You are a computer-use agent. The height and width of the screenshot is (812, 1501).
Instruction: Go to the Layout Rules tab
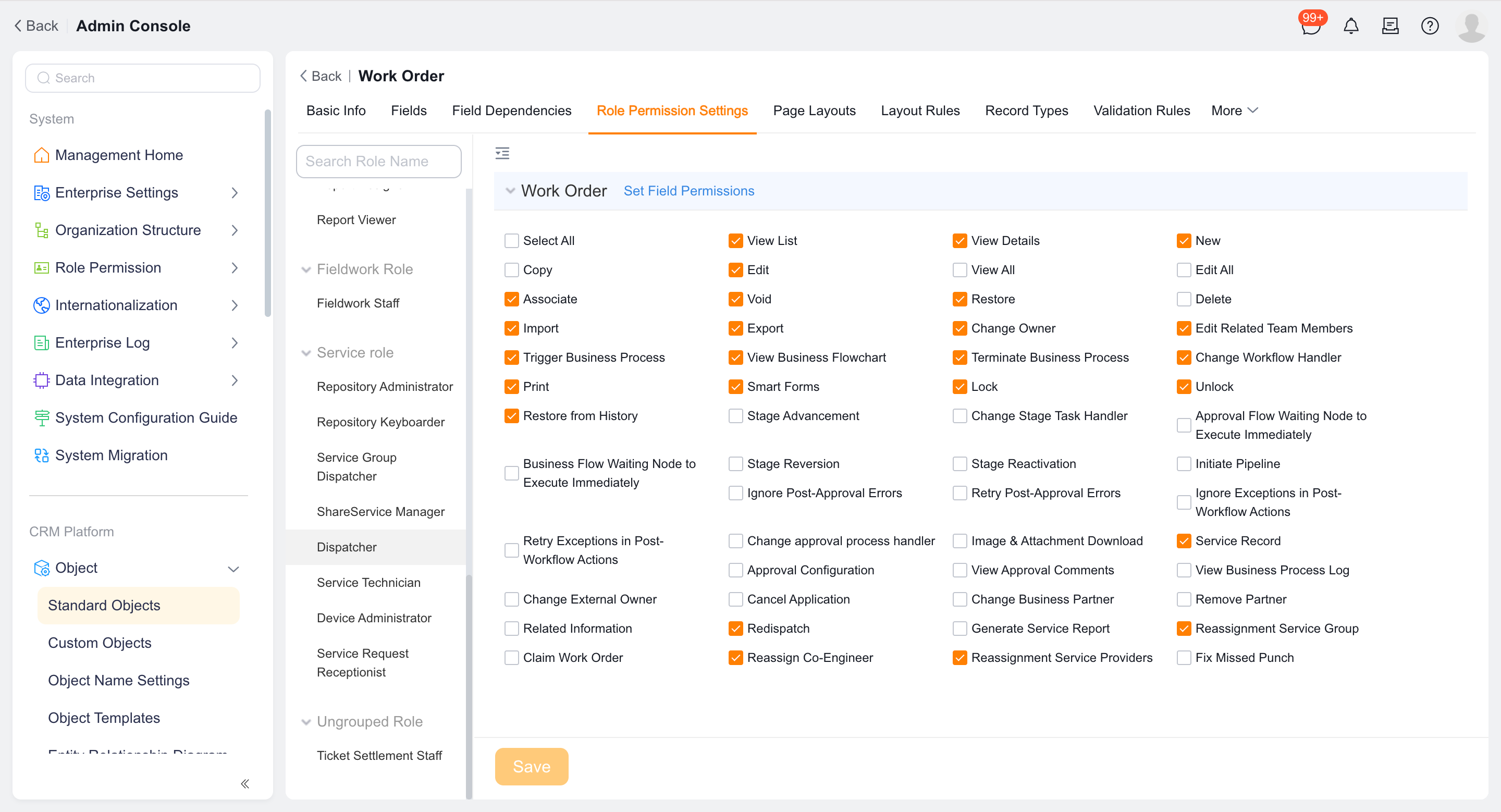click(x=920, y=110)
